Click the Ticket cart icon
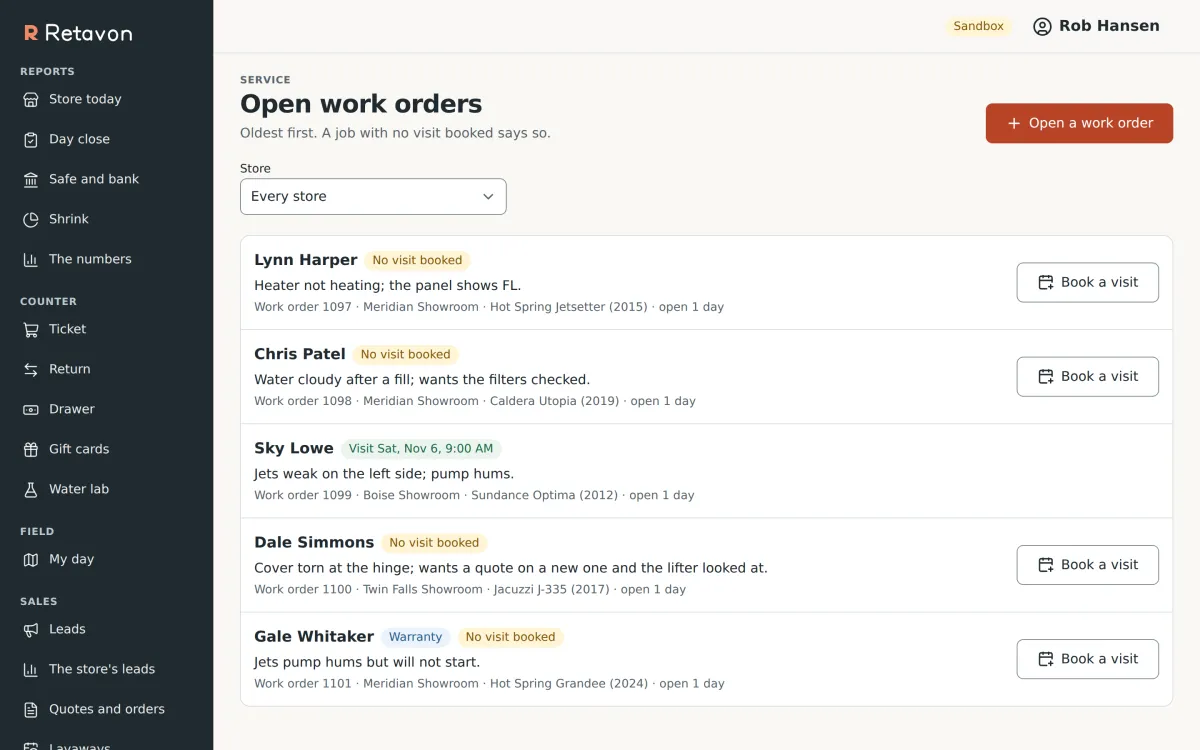 (31, 329)
